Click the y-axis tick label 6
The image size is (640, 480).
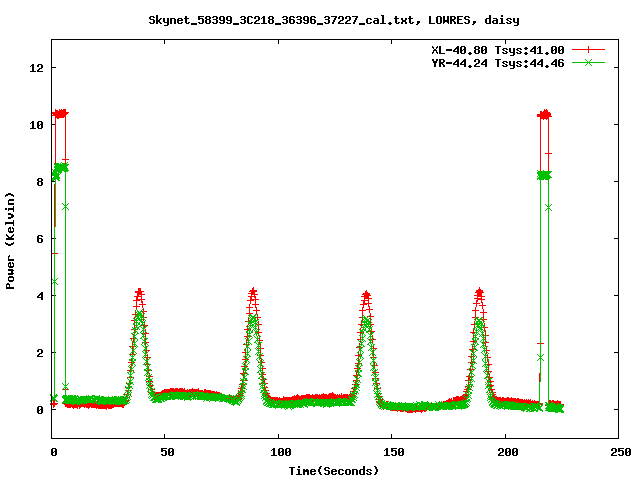point(40,239)
